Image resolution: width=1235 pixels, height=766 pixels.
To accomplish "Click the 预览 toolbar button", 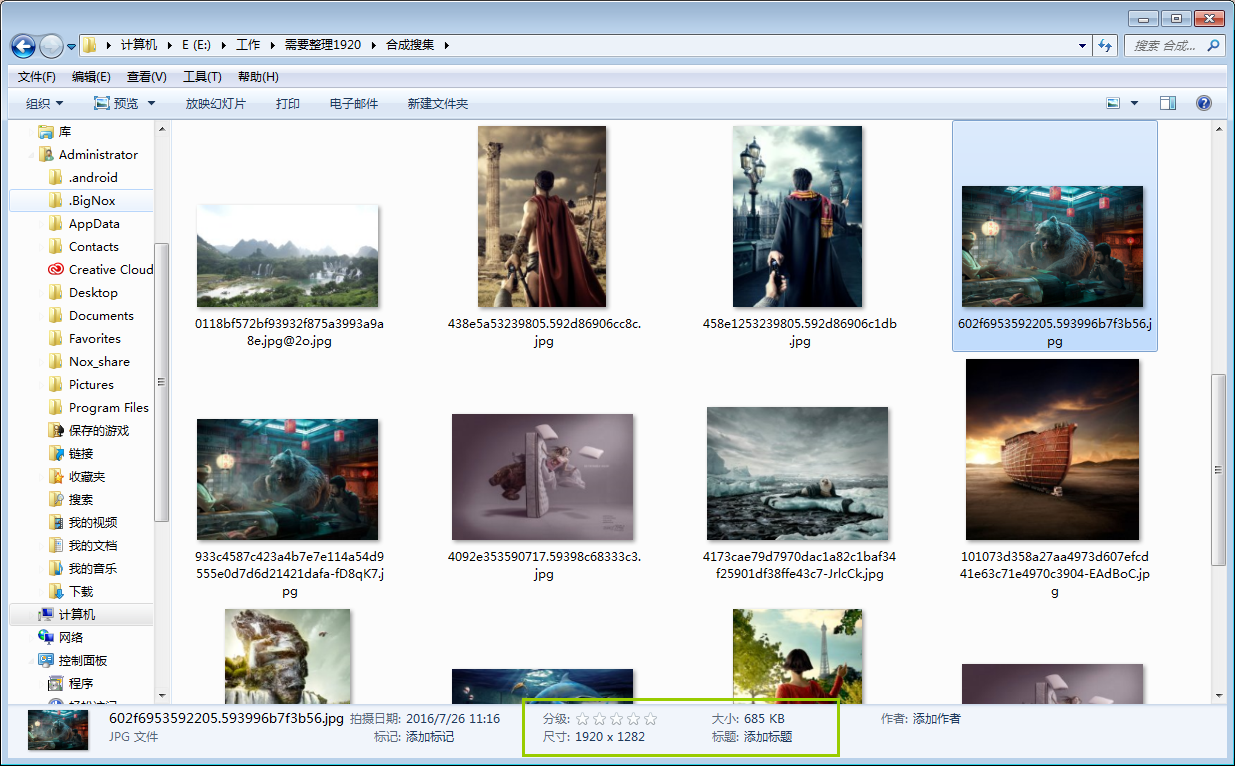I will tap(116, 103).
